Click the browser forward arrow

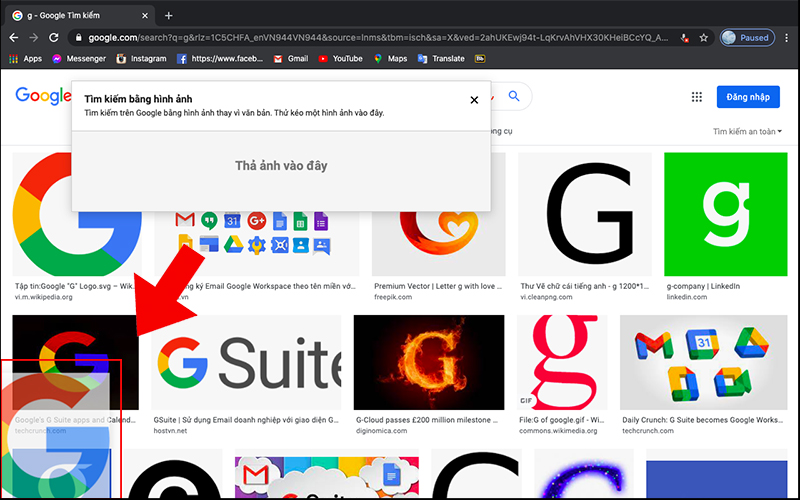pos(34,38)
